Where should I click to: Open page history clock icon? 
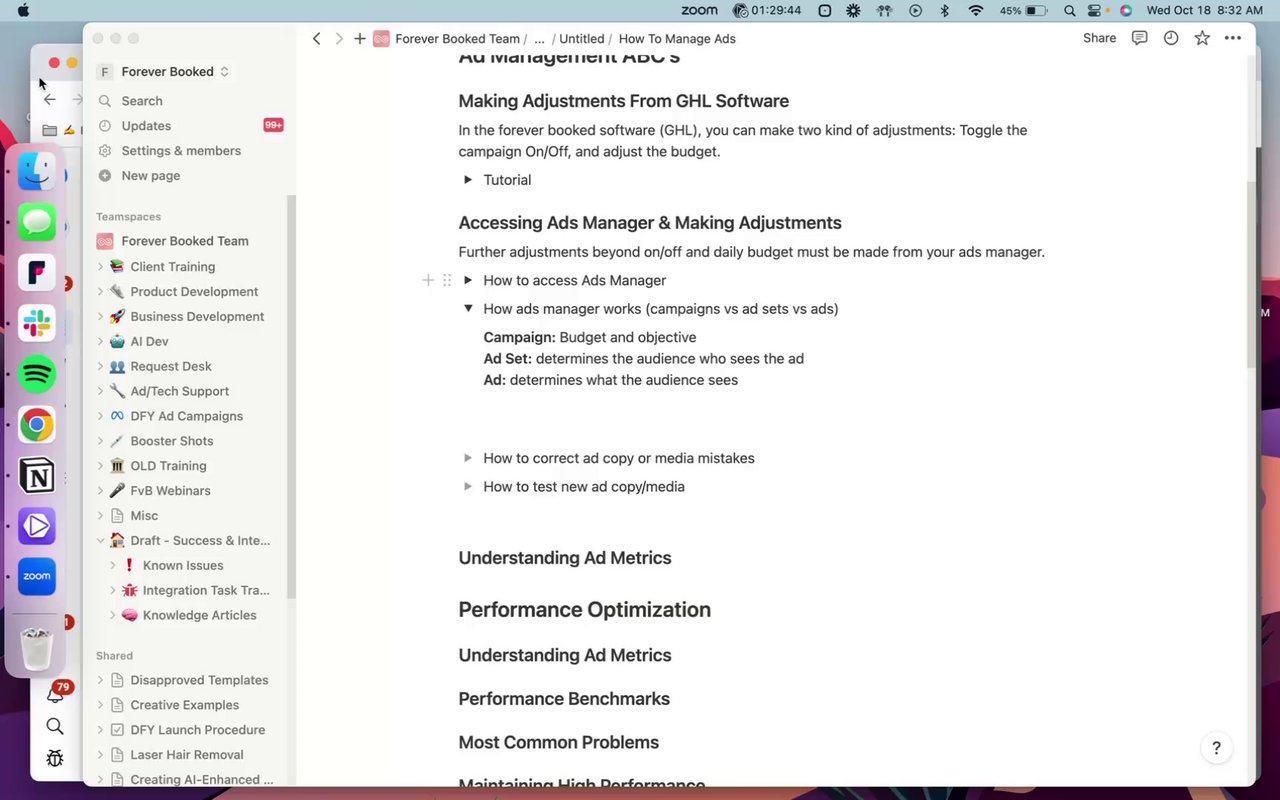pyautogui.click(x=1171, y=38)
